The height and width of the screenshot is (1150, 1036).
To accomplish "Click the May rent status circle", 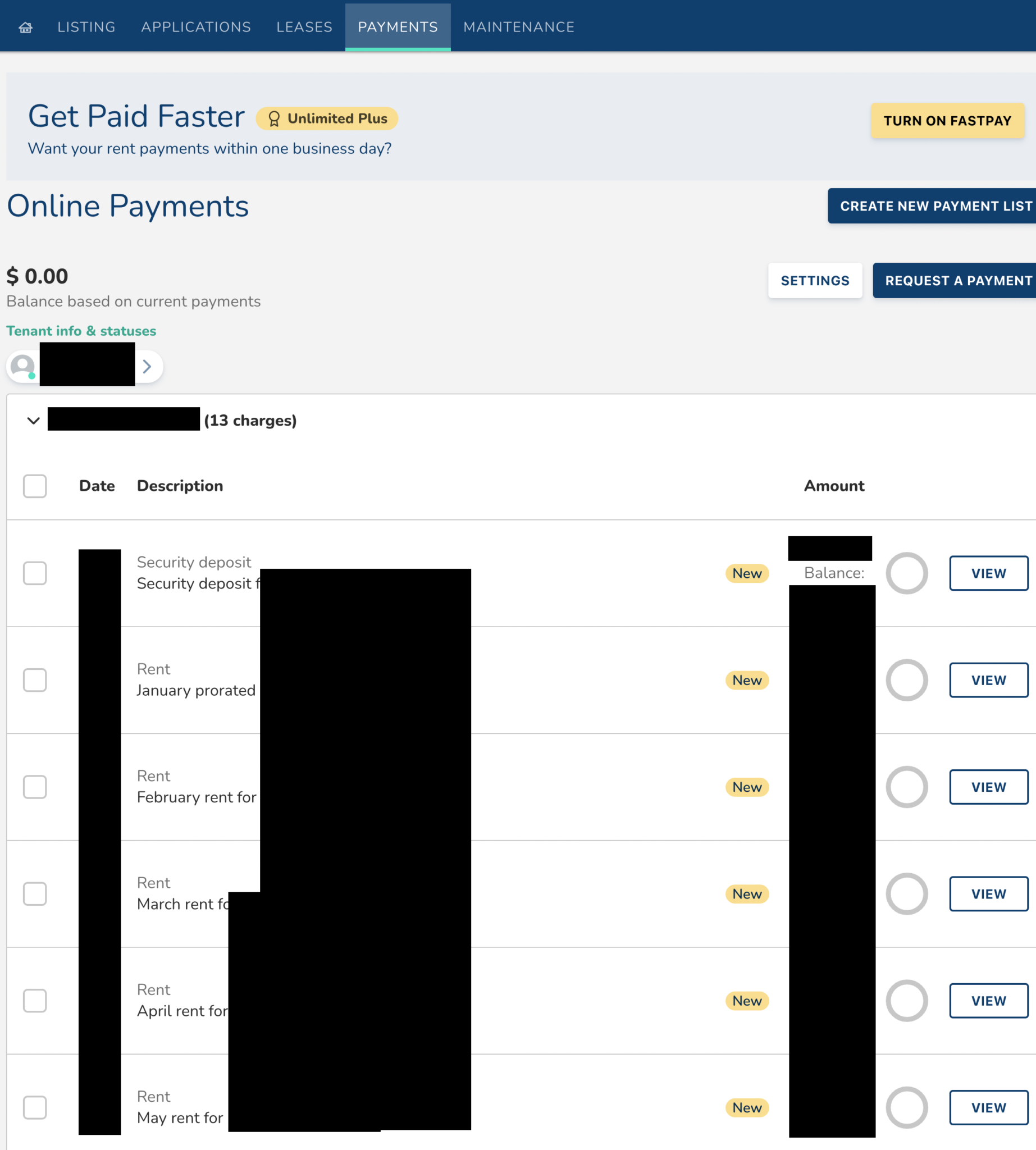I will (906, 1107).
